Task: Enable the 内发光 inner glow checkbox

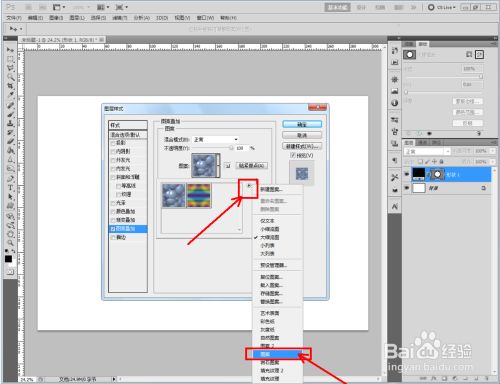Action: [x=113, y=169]
